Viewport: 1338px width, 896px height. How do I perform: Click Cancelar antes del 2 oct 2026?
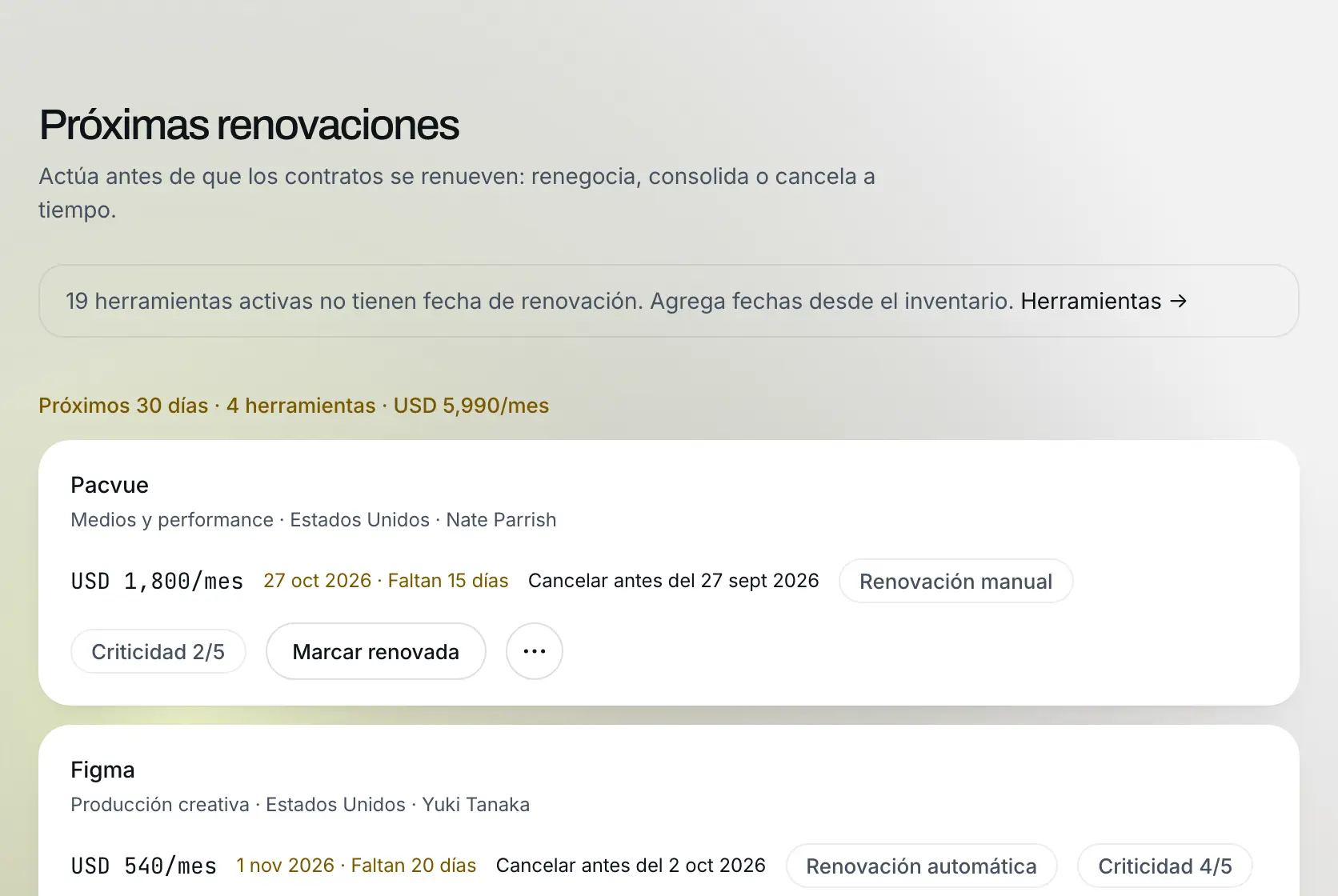(631, 866)
